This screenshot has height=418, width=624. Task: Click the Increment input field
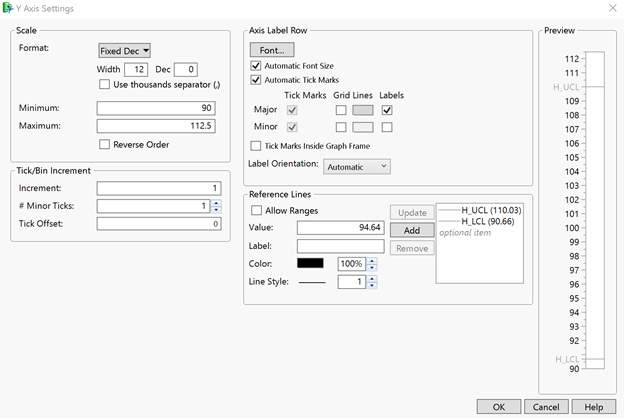click(159, 188)
